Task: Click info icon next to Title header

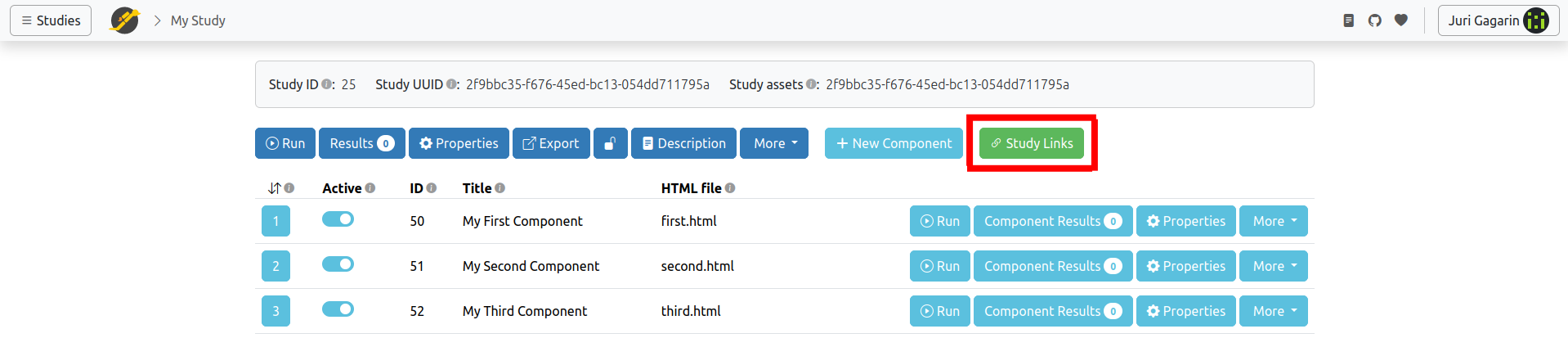Action: pos(500,188)
